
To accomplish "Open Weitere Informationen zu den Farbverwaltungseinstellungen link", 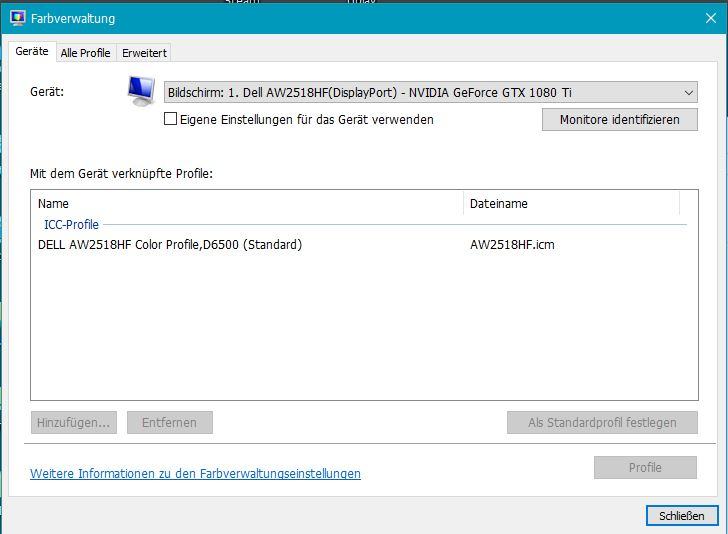I will (195, 473).
